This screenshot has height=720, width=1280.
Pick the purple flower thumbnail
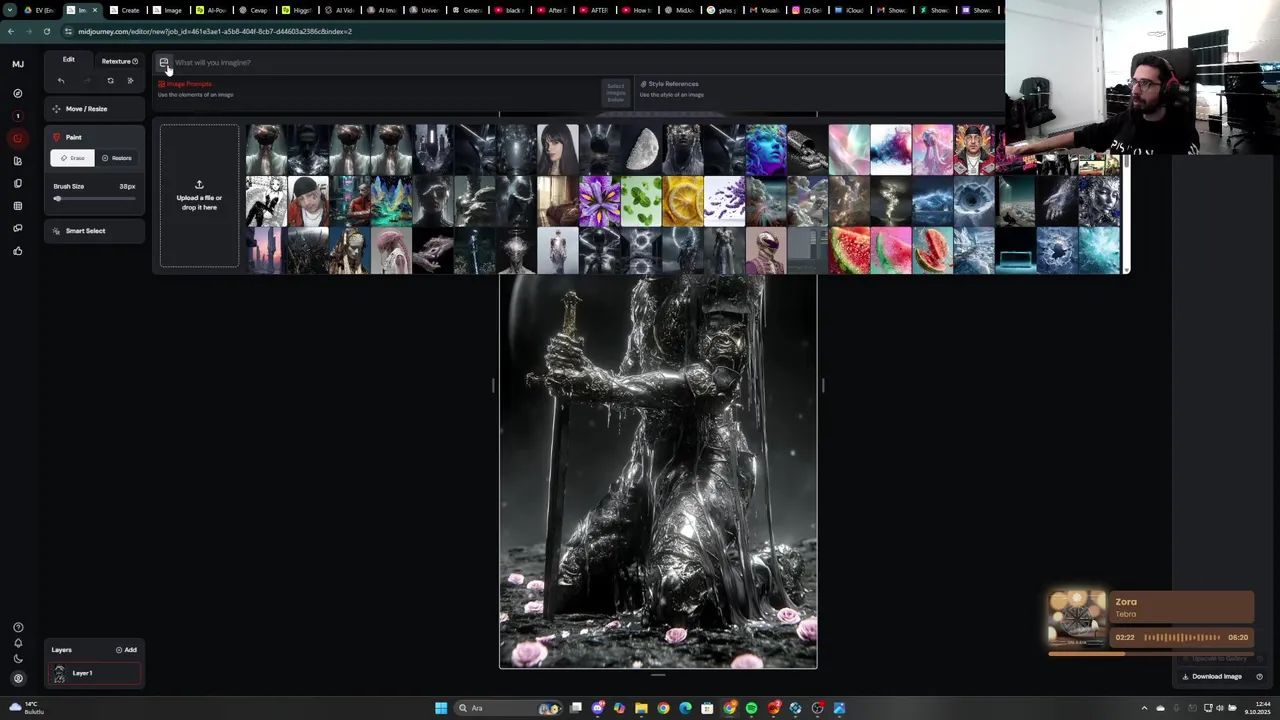click(x=600, y=200)
